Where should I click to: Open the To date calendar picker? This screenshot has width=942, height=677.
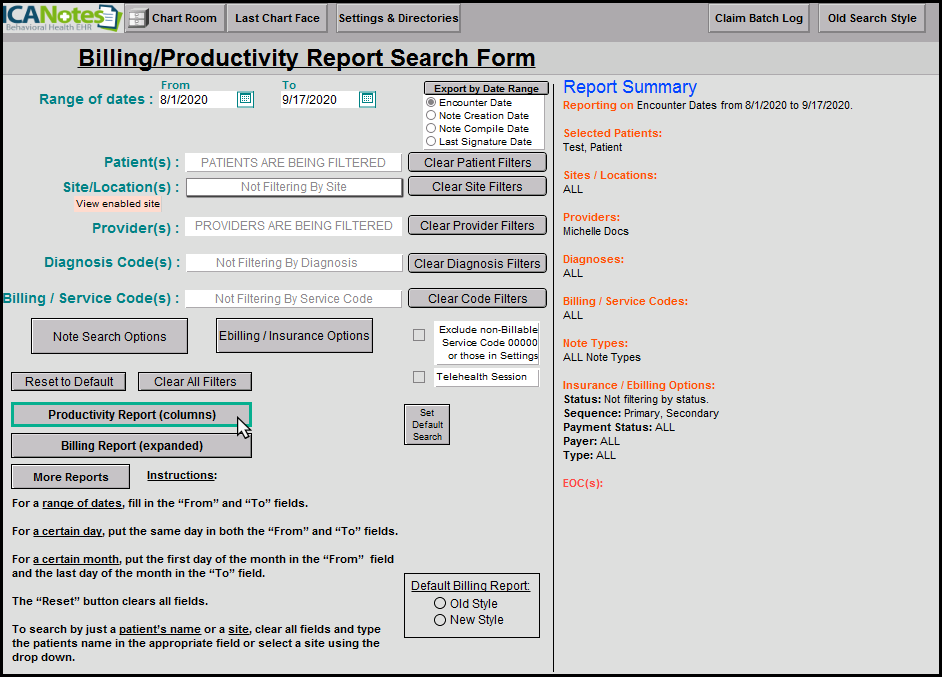point(367,99)
